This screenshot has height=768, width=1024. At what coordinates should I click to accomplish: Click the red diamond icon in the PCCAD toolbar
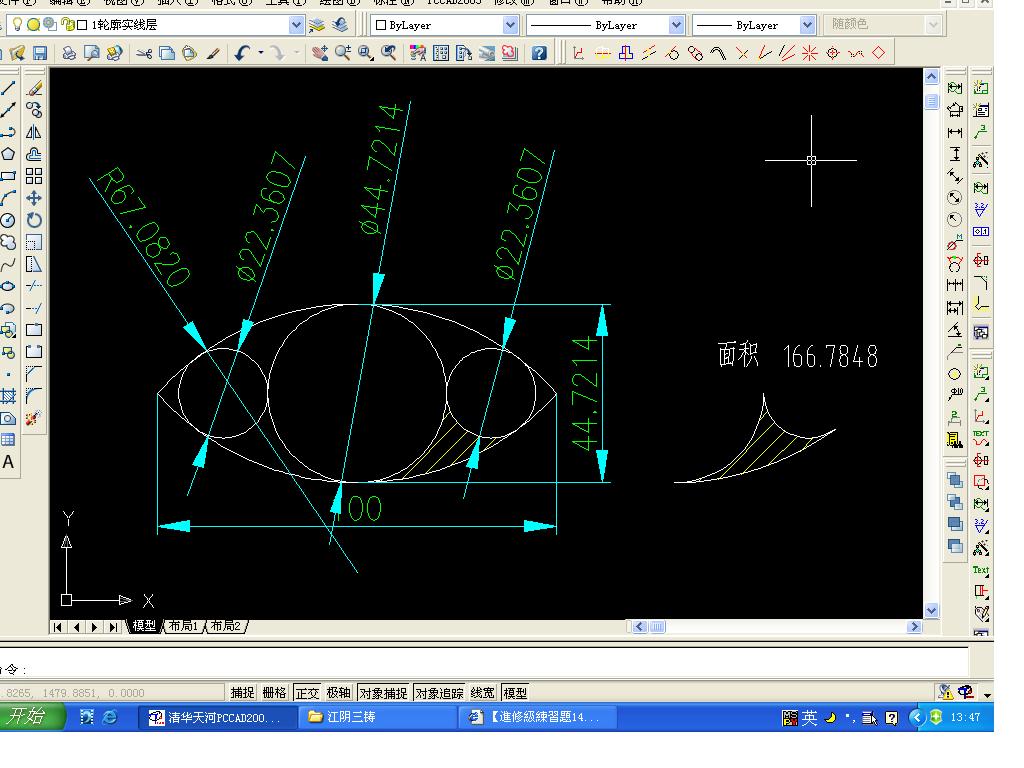(879, 53)
